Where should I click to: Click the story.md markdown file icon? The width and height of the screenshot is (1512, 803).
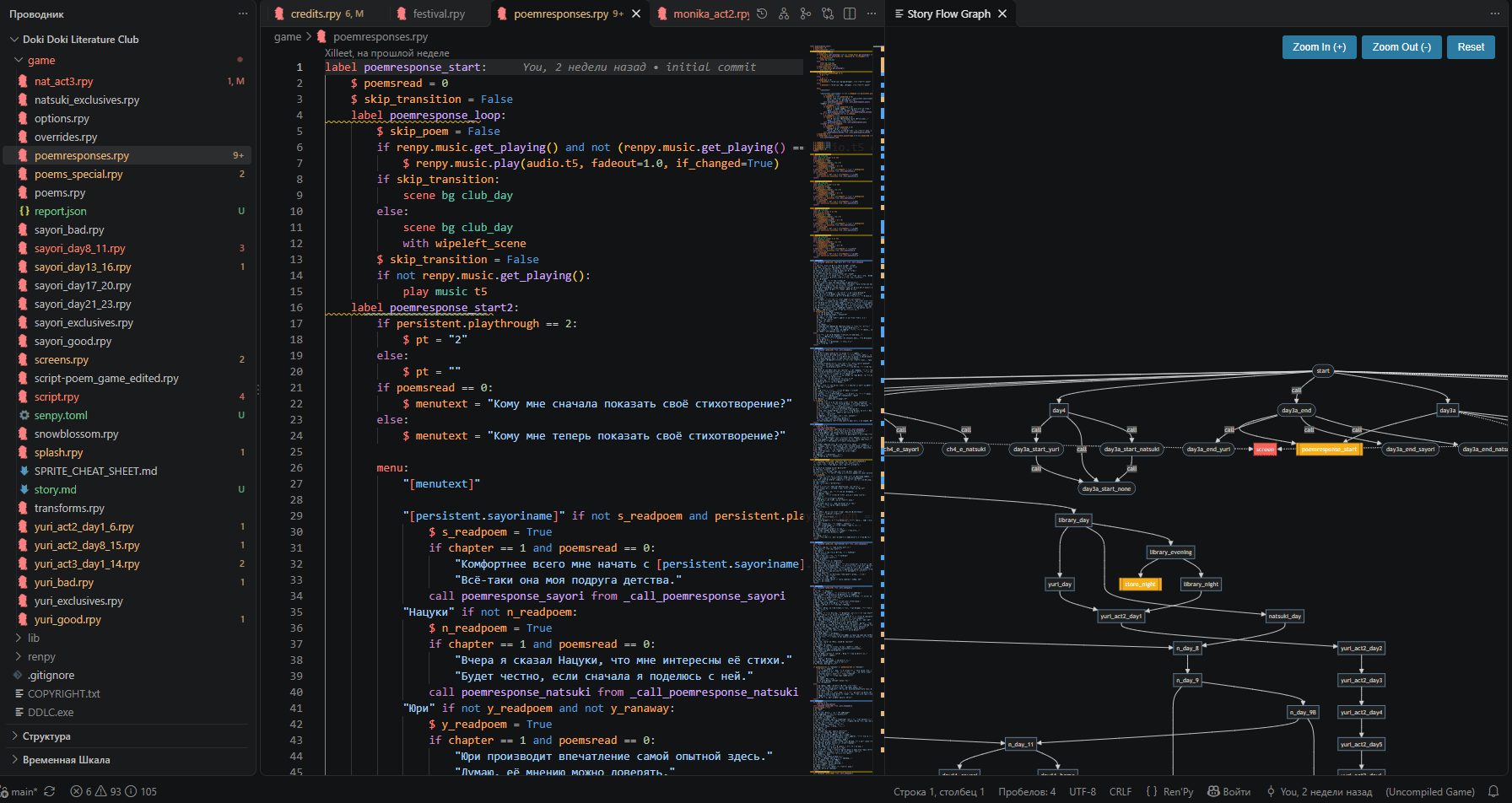[x=24, y=489]
